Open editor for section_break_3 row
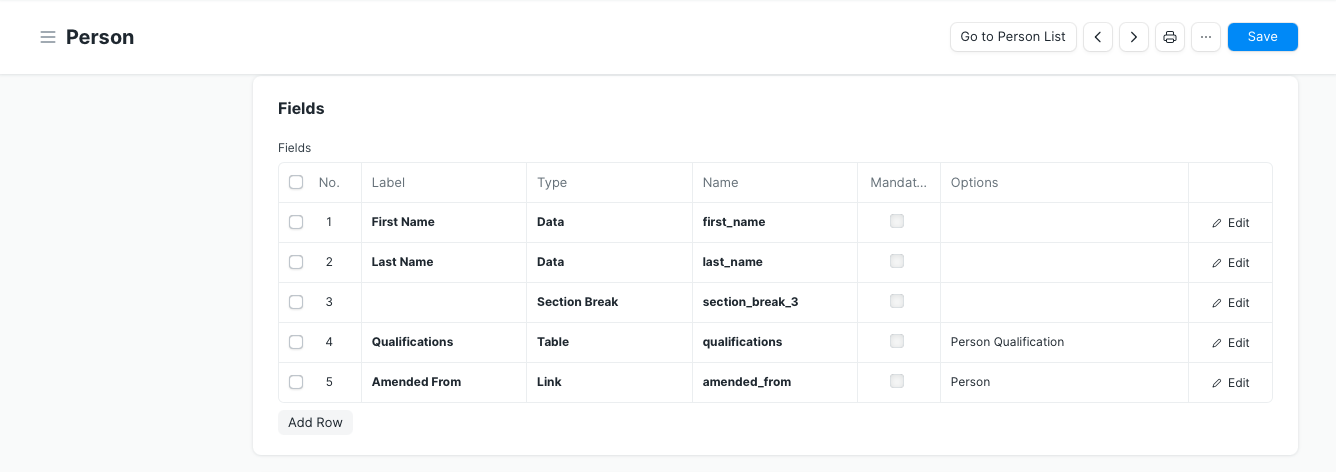 (1230, 303)
